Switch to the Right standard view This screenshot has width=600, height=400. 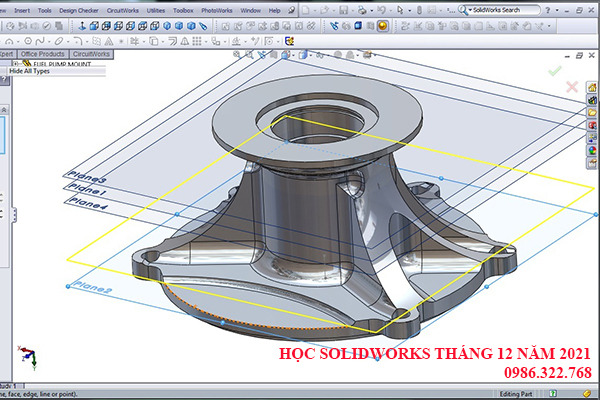tap(130, 26)
